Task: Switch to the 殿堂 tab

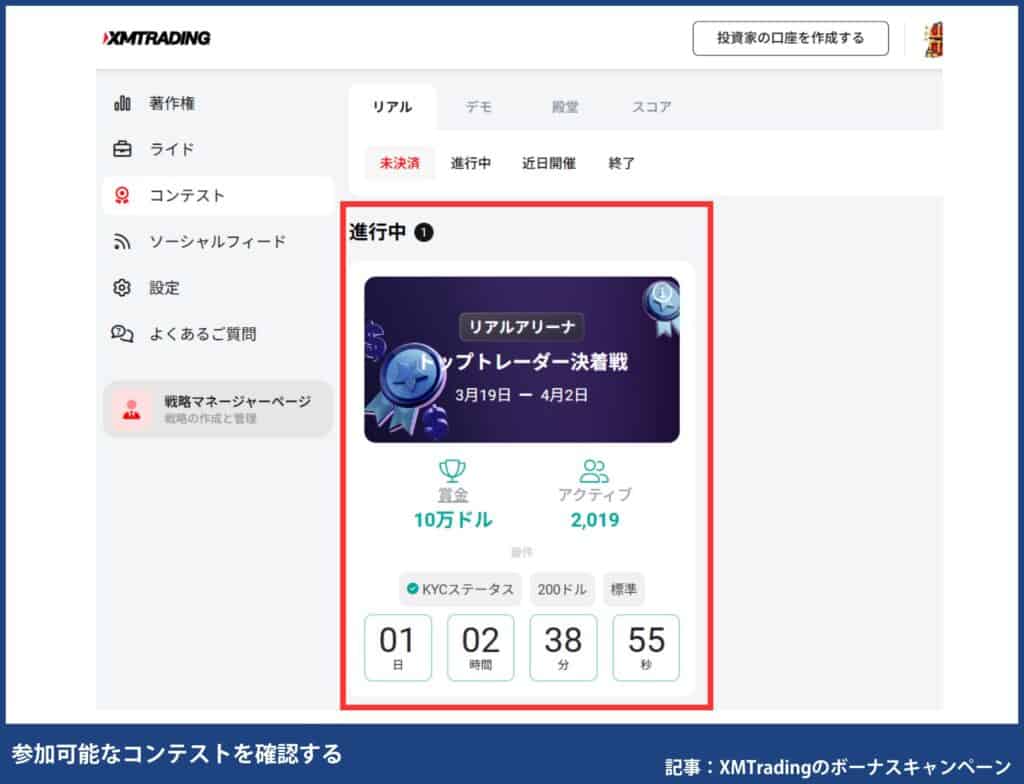Action: click(565, 107)
